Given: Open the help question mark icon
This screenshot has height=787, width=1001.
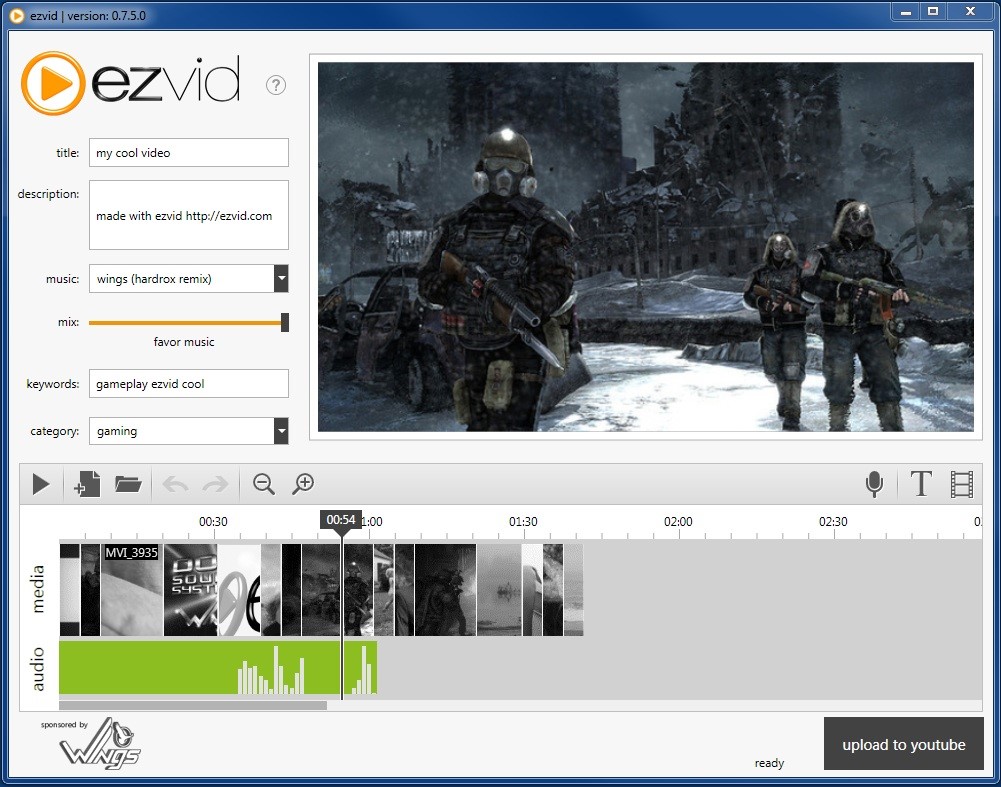Looking at the screenshot, I should click(x=276, y=86).
